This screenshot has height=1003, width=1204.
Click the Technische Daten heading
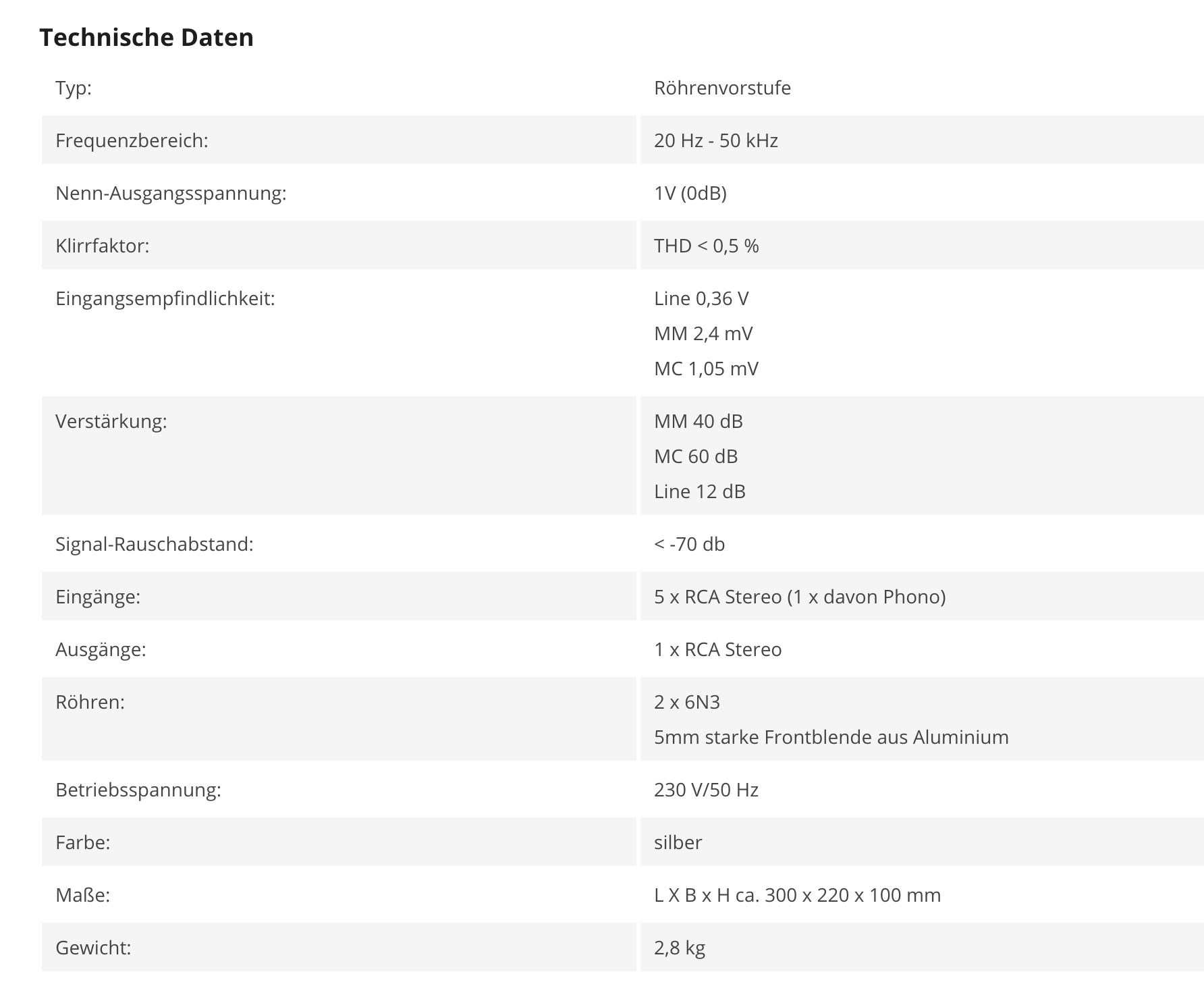(x=146, y=37)
